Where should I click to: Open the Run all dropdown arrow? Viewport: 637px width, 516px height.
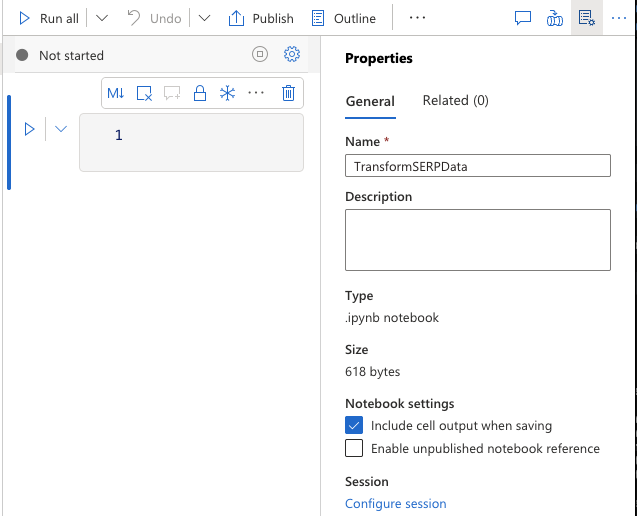pyautogui.click(x=102, y=18)
